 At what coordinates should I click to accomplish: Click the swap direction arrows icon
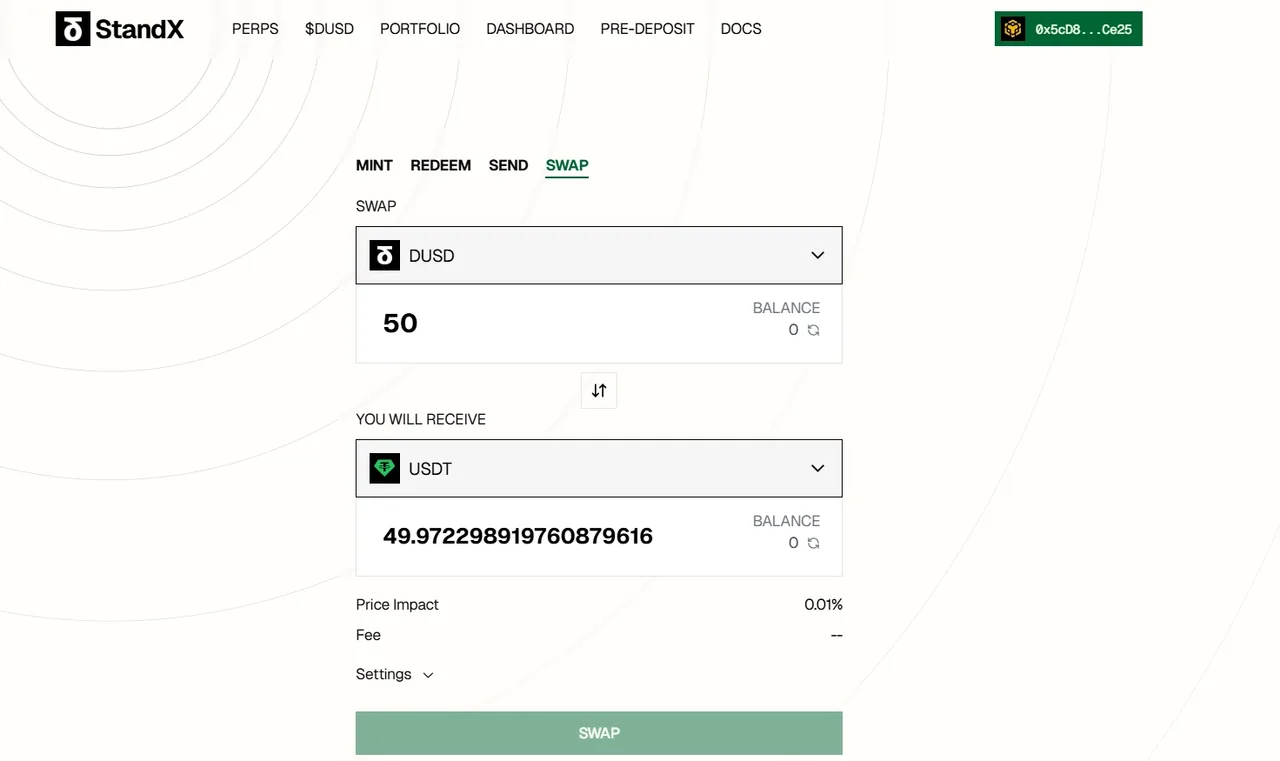click(x=599, y=391)
